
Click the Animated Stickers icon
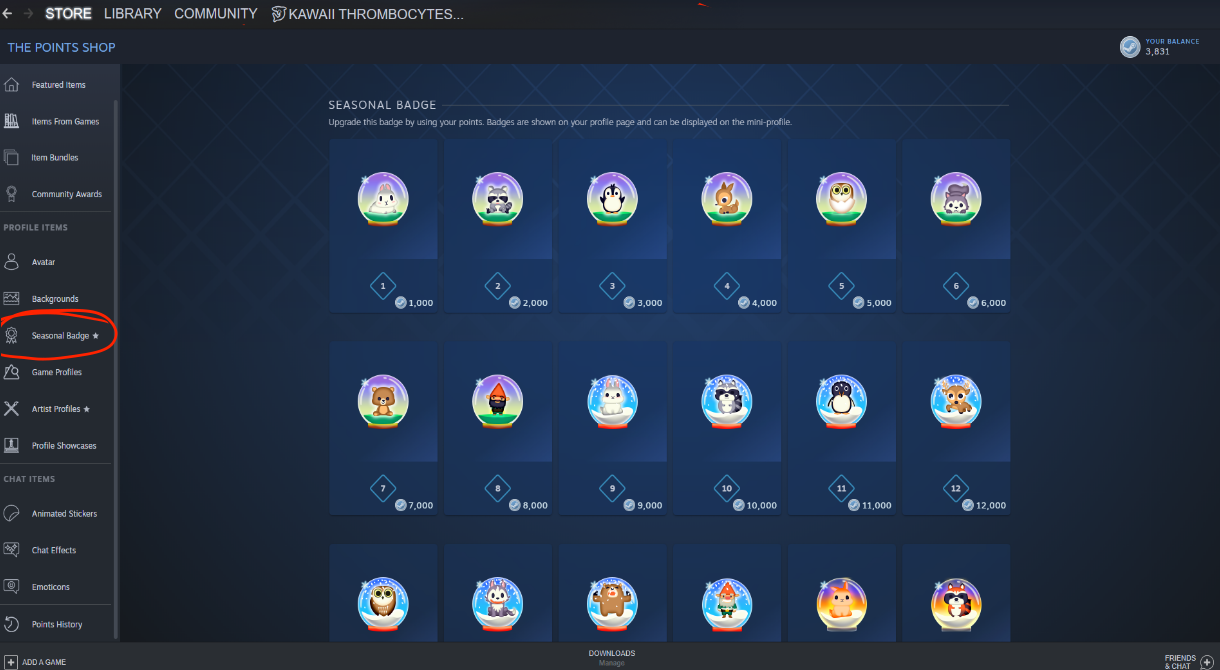pyautogui.click(x=12, y=513)
